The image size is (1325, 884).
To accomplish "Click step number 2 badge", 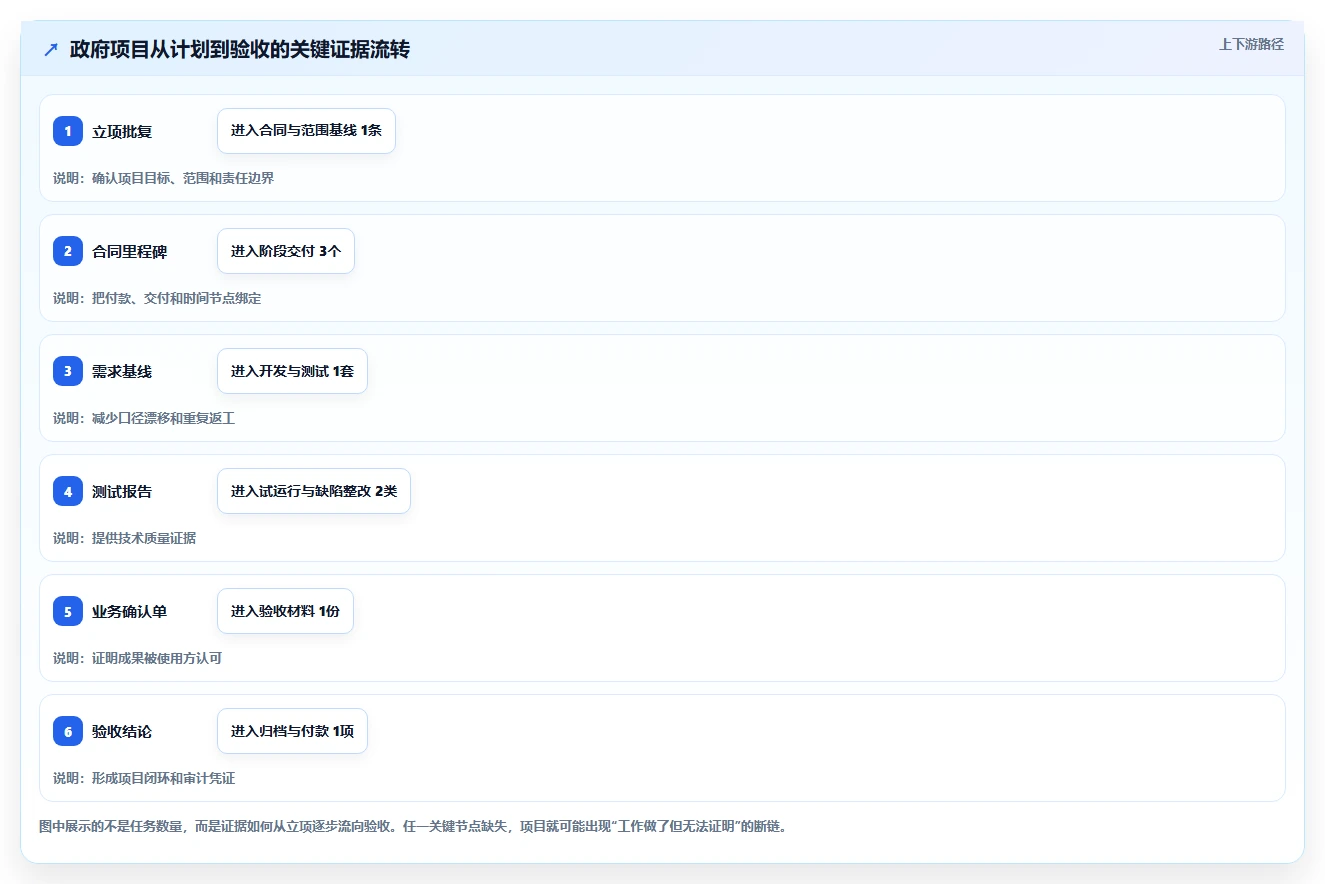I will (x=68, y=251).
